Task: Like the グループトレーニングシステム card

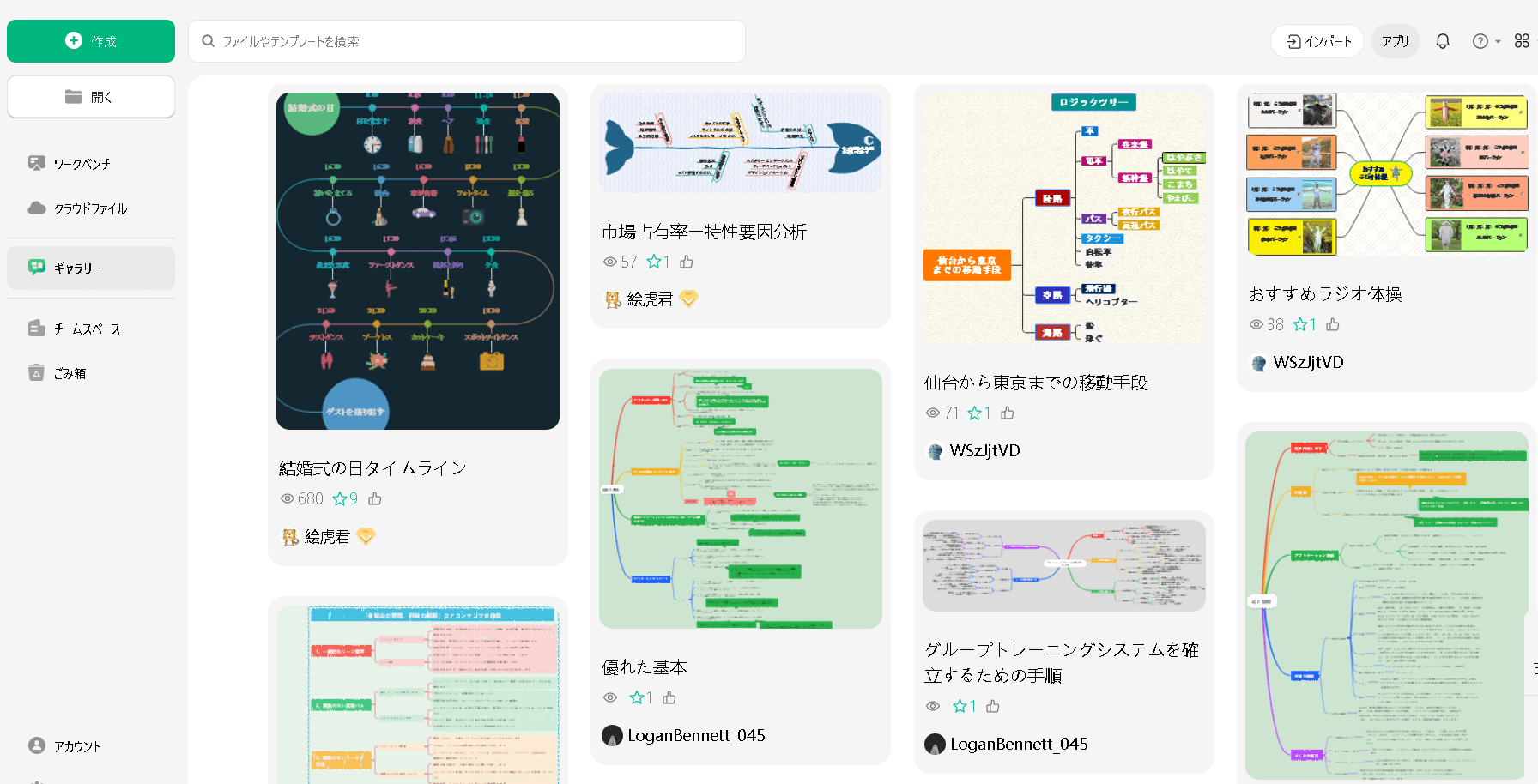Action: click(993, 706)
